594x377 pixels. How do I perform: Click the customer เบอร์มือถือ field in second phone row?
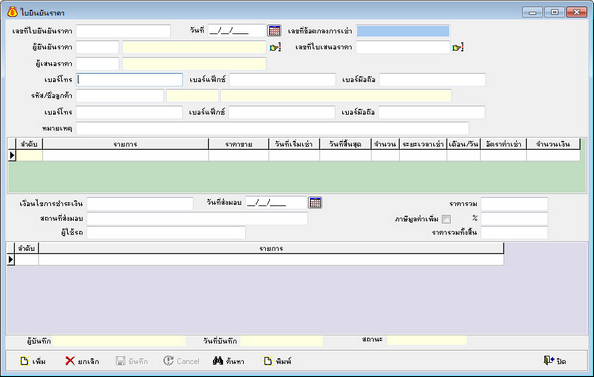point(432,112)
